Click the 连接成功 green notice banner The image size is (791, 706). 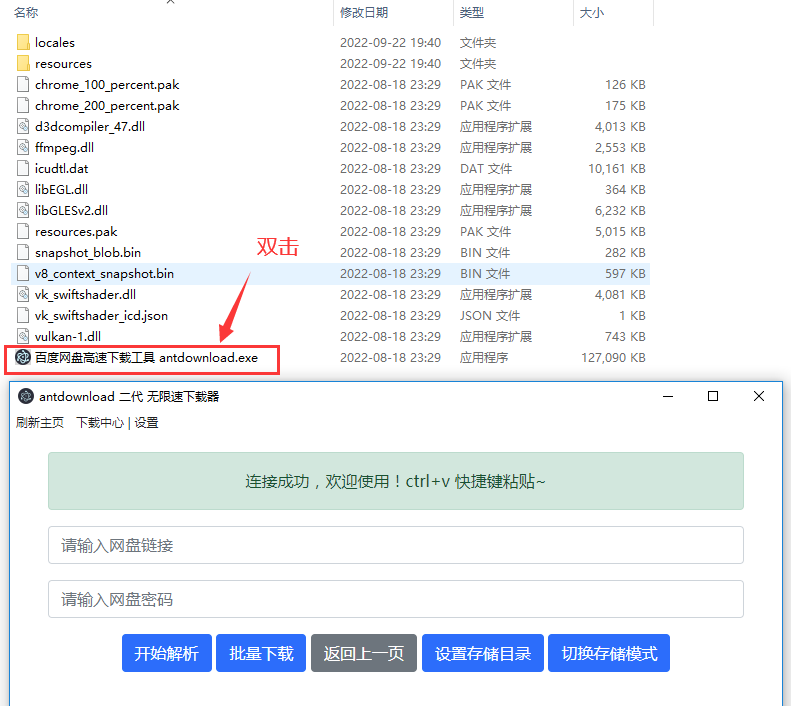click(x=396, y=481)
